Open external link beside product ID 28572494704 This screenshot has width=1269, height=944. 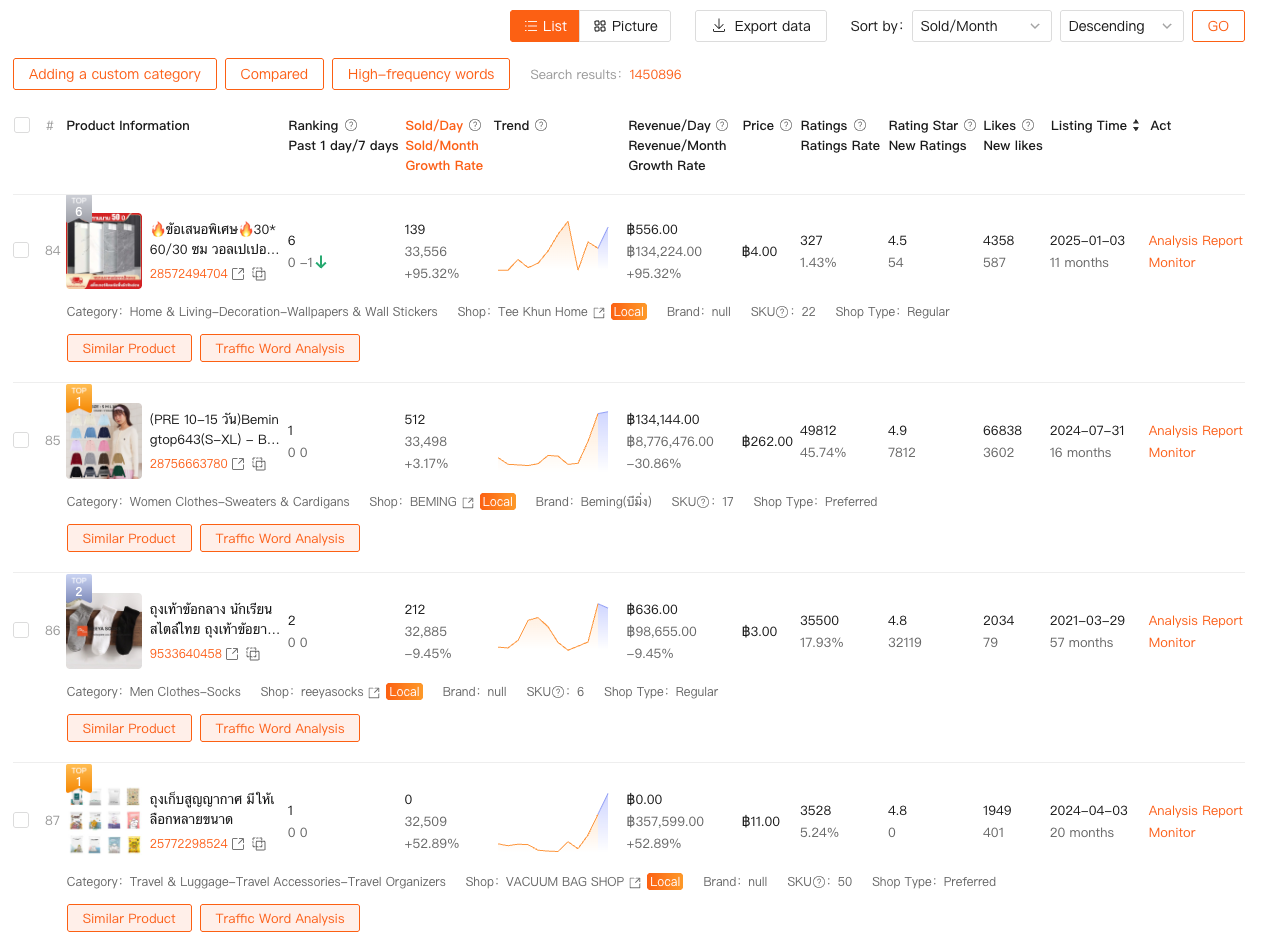click(238, 274)
